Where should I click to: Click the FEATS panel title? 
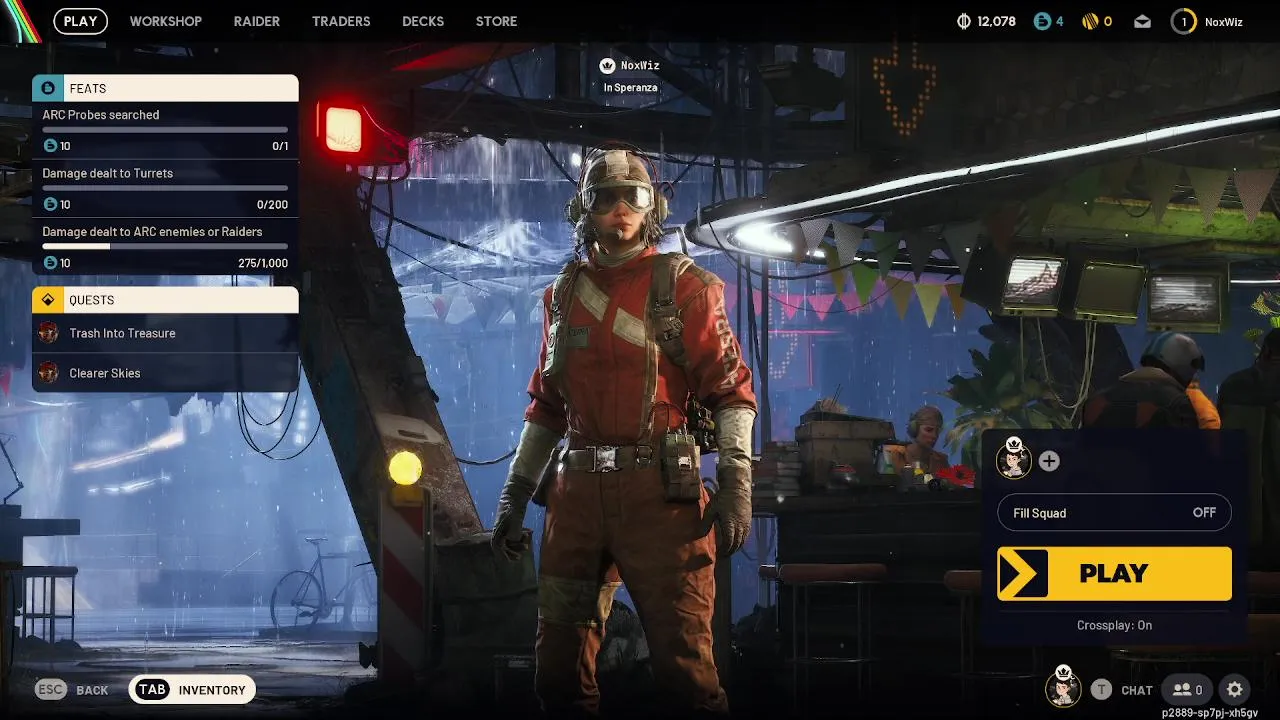pos(88,89)
